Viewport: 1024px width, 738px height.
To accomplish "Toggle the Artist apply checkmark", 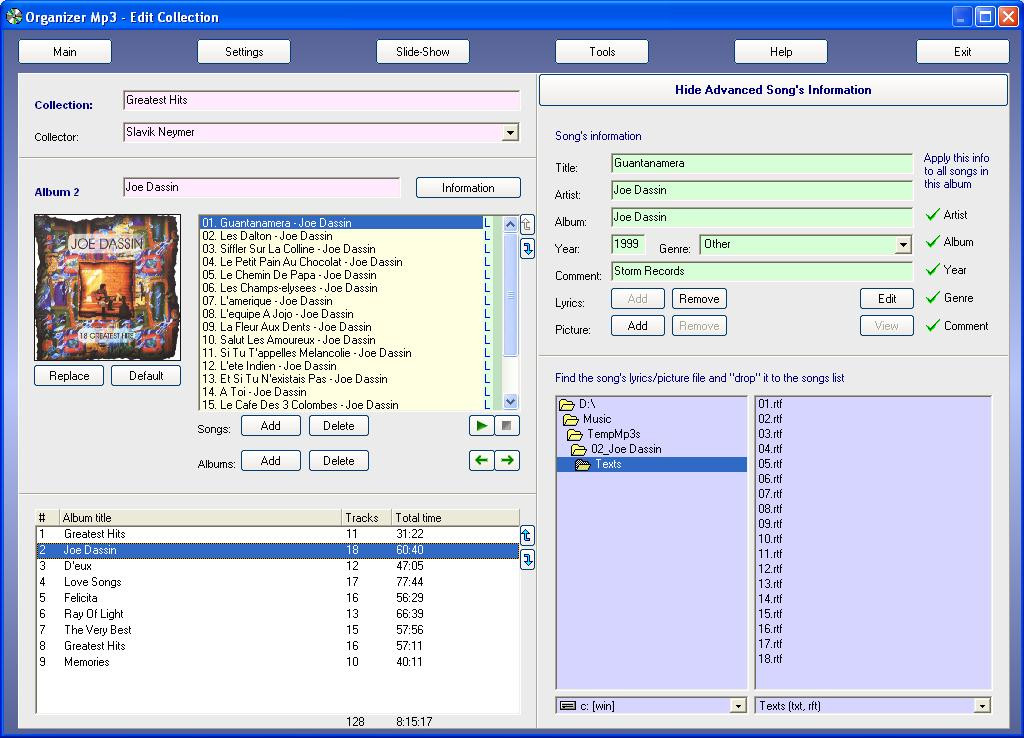I will tap(933, 214).
